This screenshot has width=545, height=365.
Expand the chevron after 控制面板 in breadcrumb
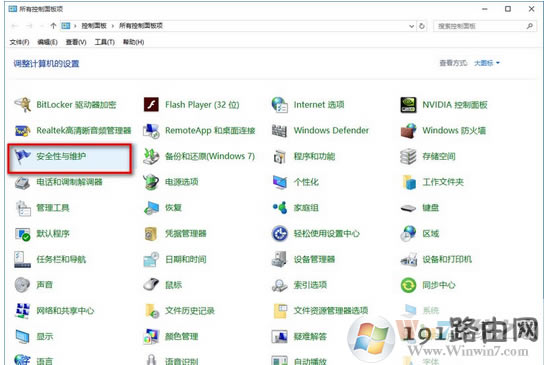point(113,26)
